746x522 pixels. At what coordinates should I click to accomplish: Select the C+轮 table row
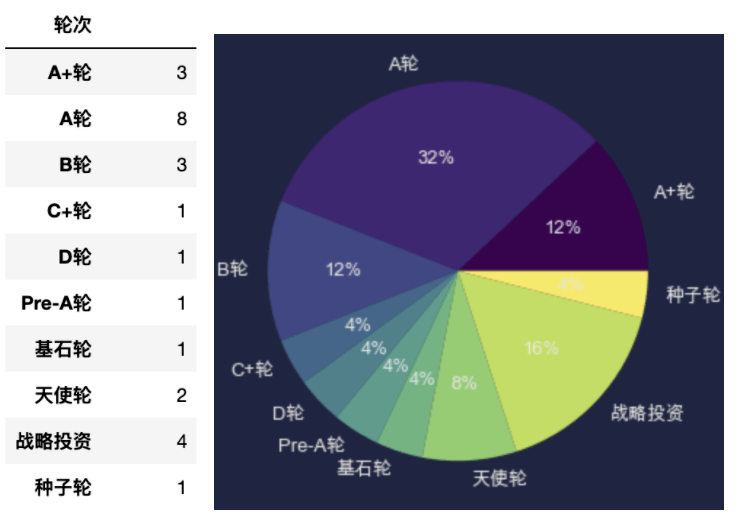click(x=101, y=211)
